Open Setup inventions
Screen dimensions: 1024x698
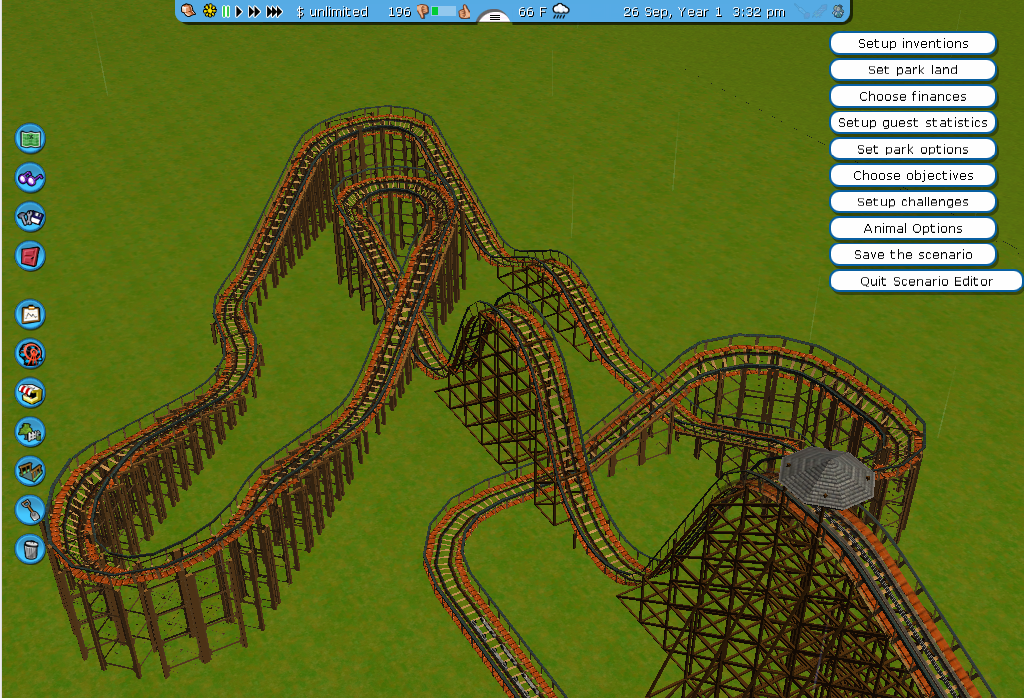[912, 43]
